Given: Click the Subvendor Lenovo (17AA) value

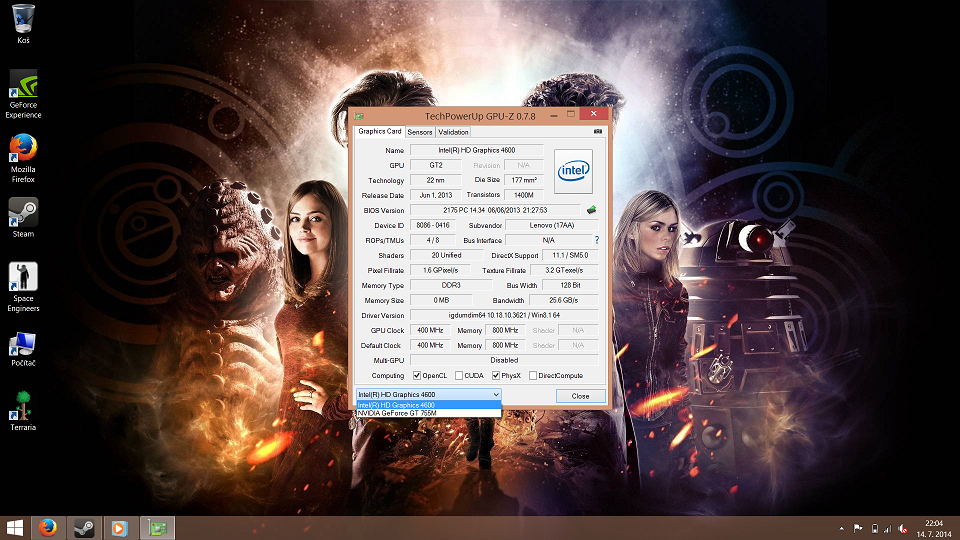Looking at the screenshot, I should pyautogui.click(x=552, y=225).
